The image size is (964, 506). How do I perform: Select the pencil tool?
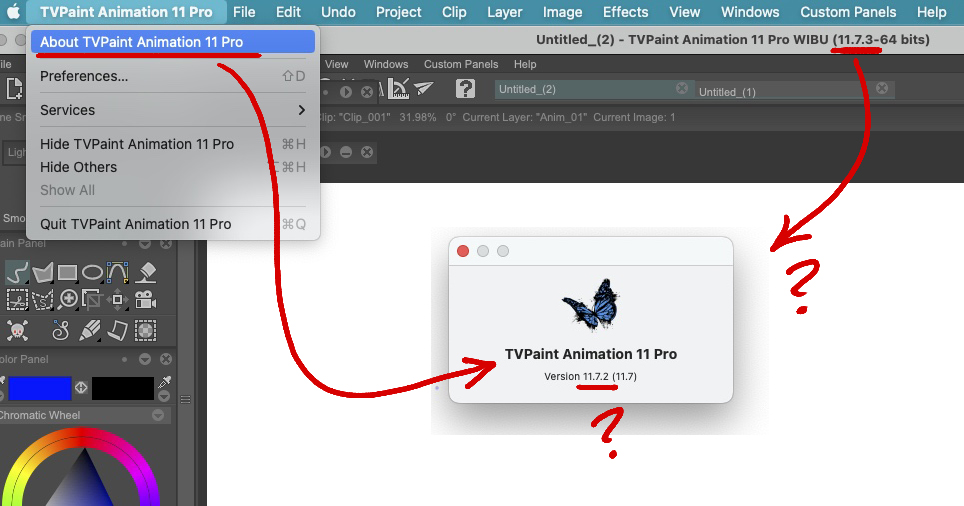pyautogui.click(x=90, y=331)
